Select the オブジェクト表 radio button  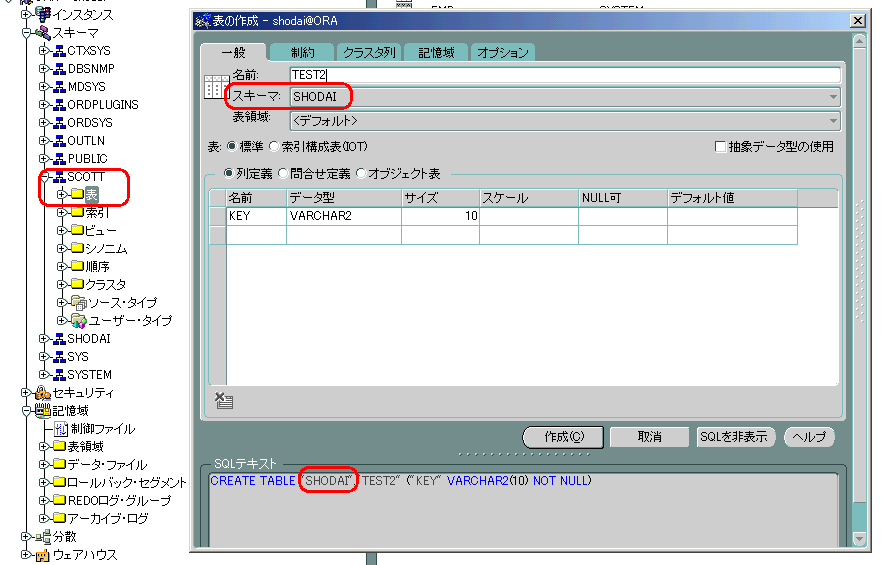[x=361, y=174]
